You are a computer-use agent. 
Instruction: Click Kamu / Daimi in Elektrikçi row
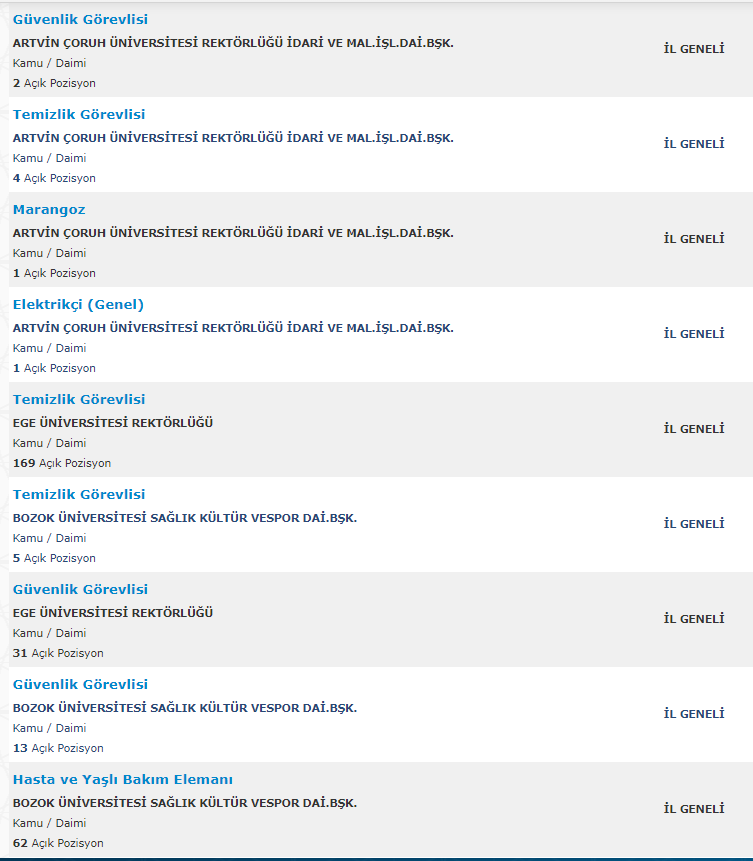49,349
